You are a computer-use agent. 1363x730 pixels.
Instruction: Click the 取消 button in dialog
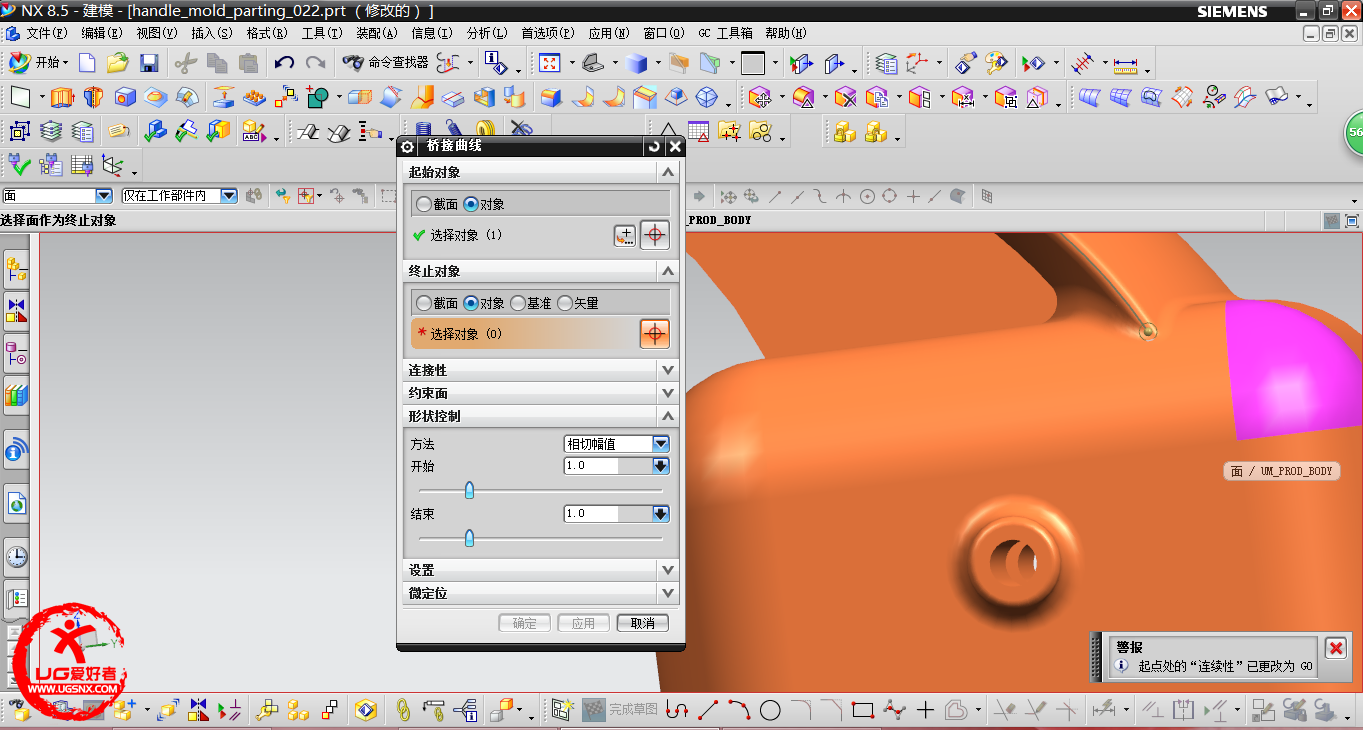point(643,623)
